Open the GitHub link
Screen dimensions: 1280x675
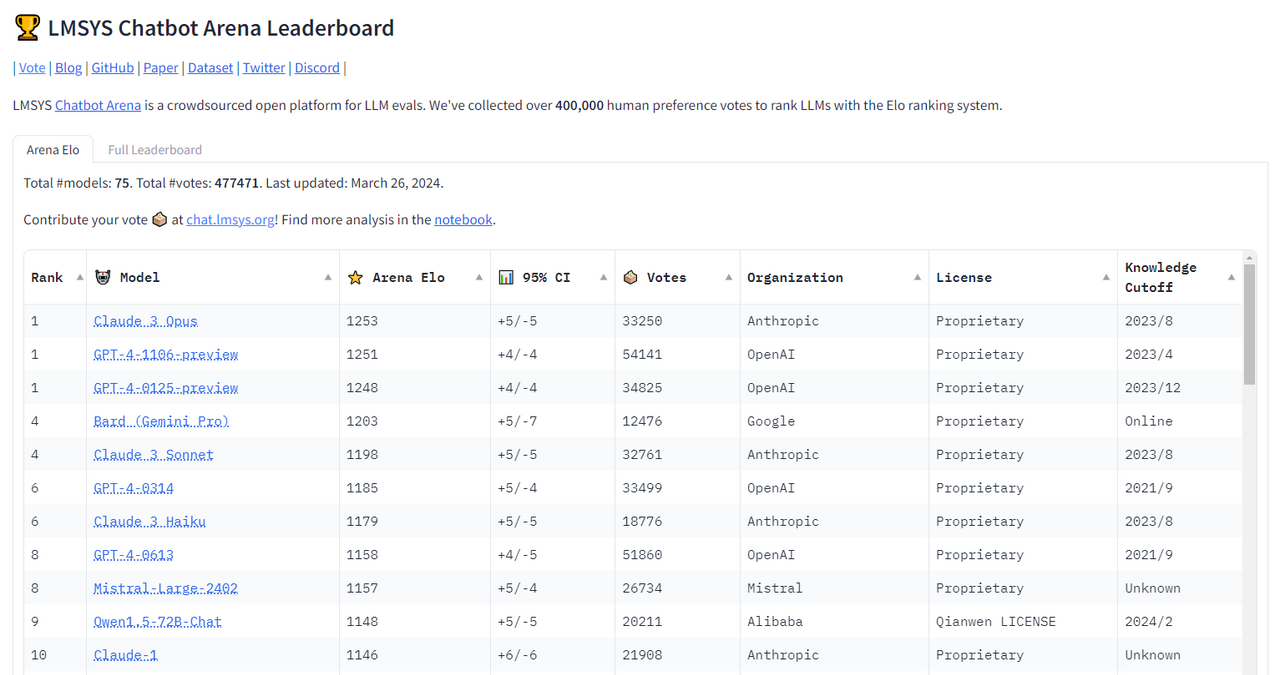click(112, 67)
